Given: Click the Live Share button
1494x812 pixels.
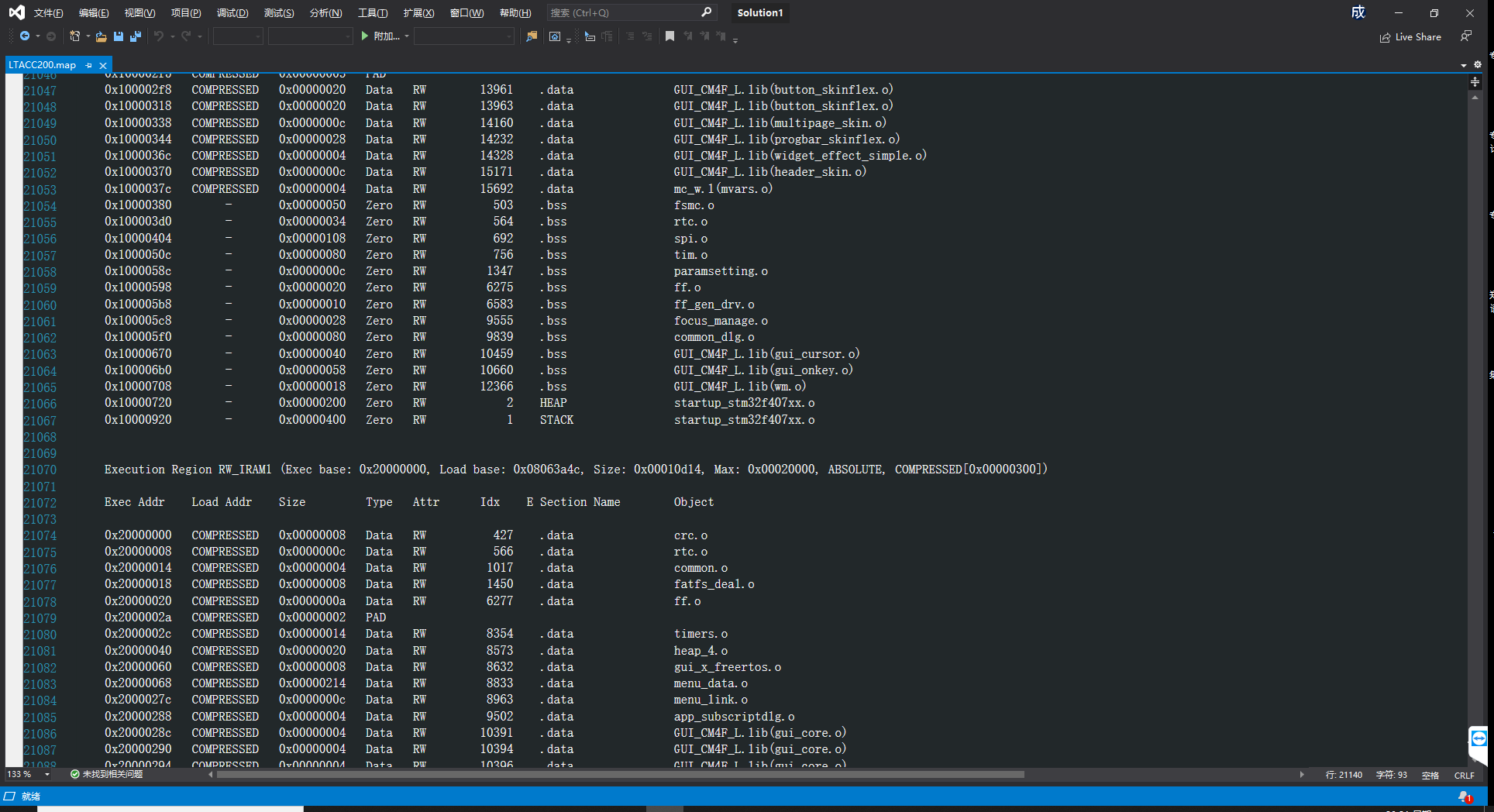Looking at the screenshot, I should tap(1410, 36).
